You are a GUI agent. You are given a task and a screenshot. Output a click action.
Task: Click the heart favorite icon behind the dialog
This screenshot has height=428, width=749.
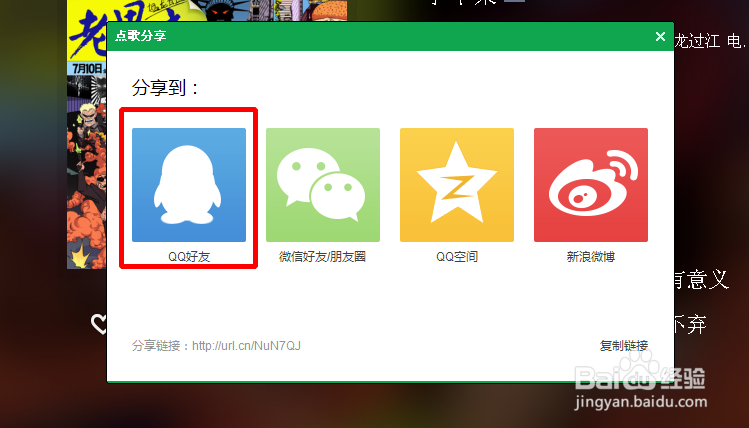pyautogui.click(x=99, y=324)
